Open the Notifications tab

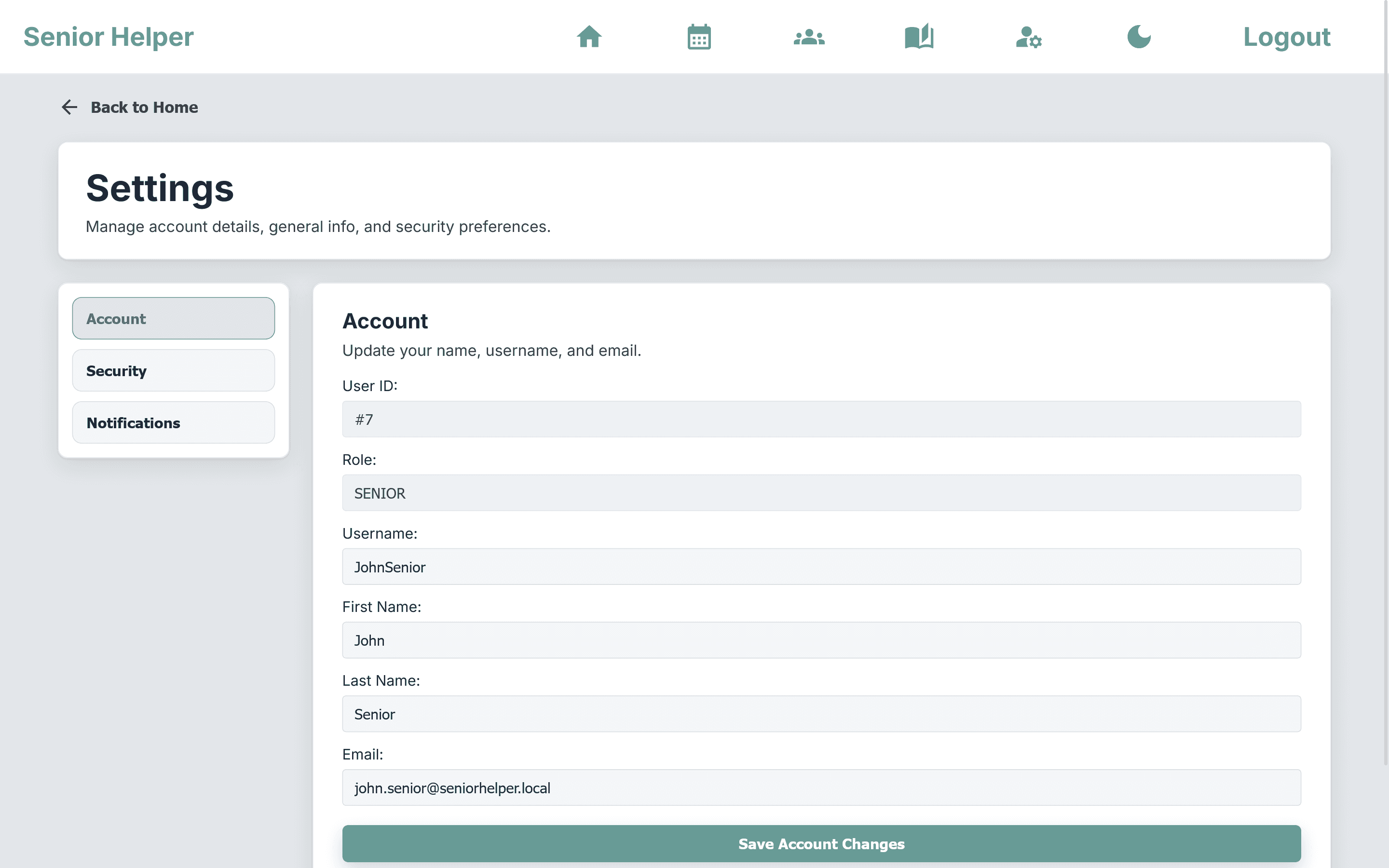point(173,422)
